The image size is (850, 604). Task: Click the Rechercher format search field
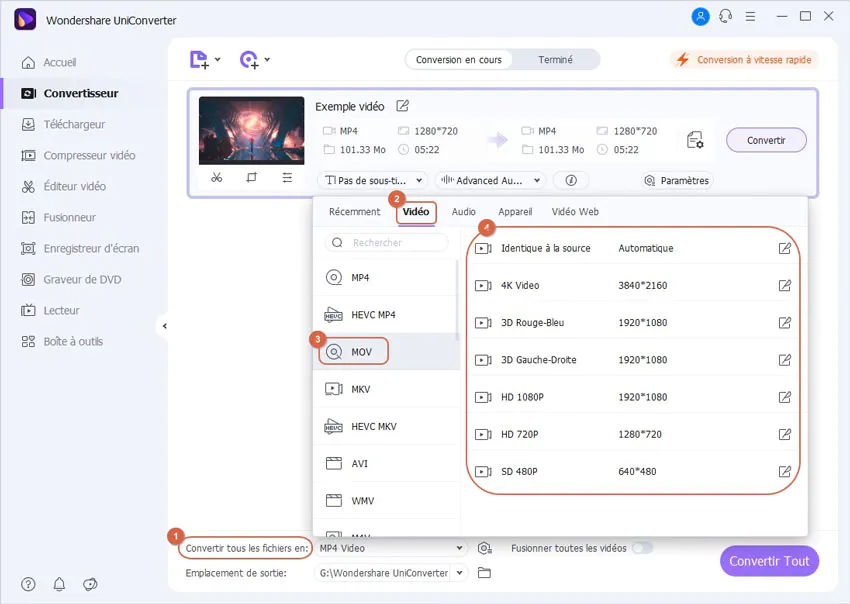pos(387,242)
